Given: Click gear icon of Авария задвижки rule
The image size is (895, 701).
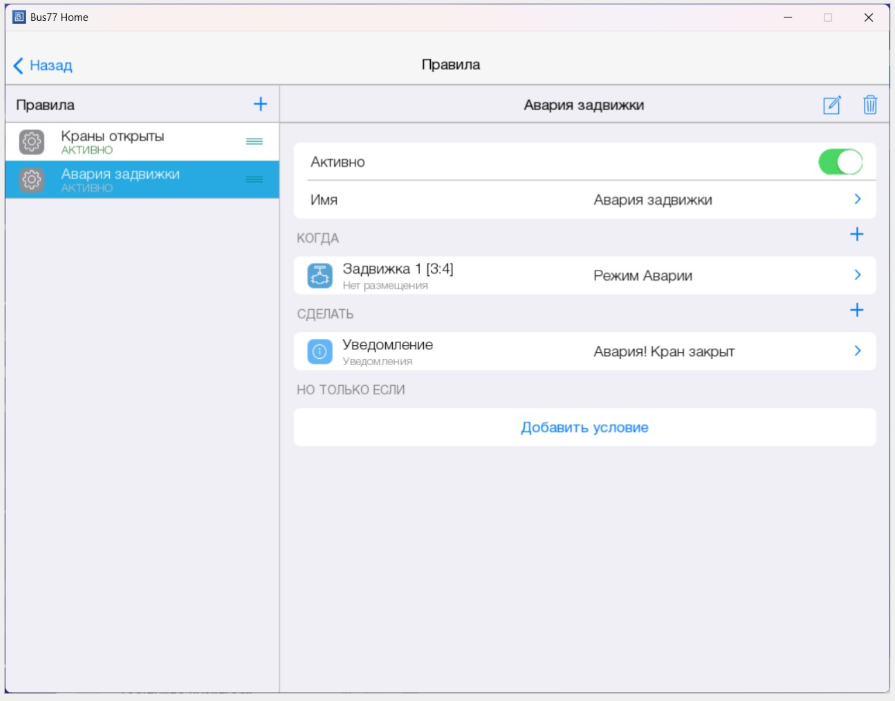Looking at the screenshot, I should point(31,180).
